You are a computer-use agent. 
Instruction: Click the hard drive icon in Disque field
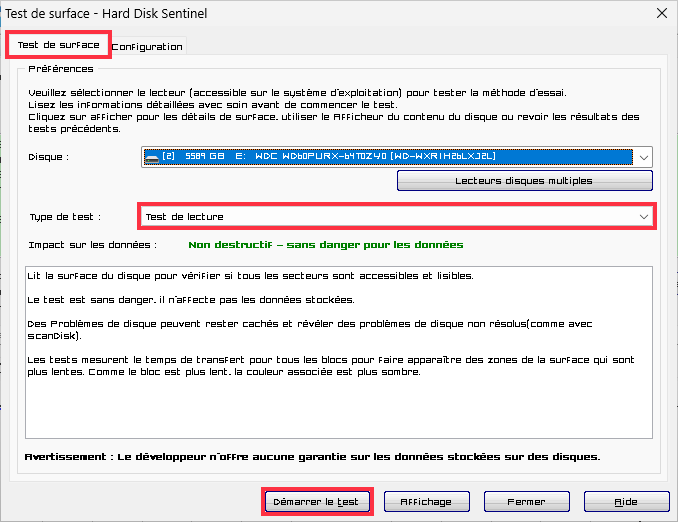(x=151, y=157)
